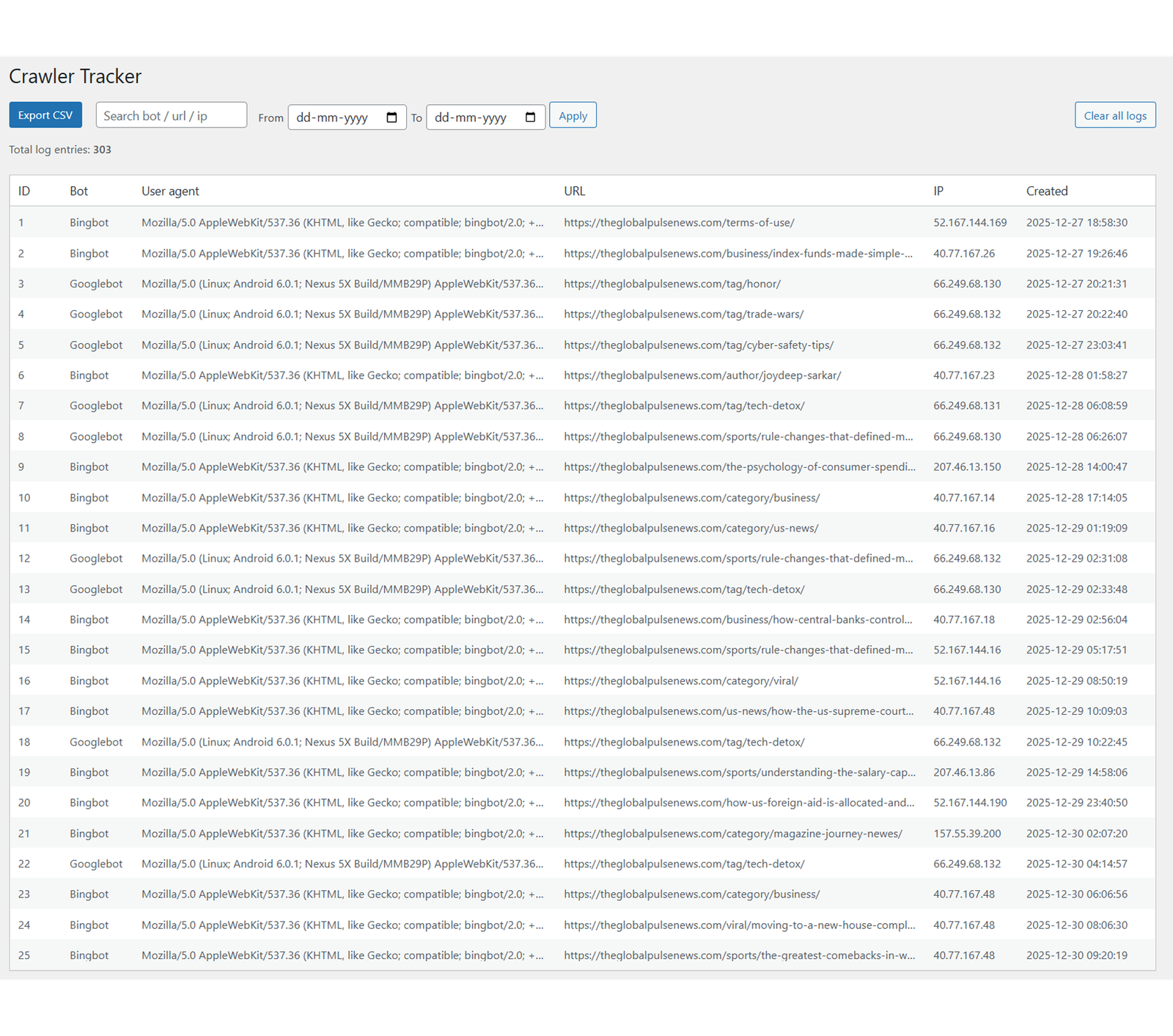The width and height of the screenshot is (1173, 1036).
Task: Open the From date calendar picker icon
Action: point(391,117)
